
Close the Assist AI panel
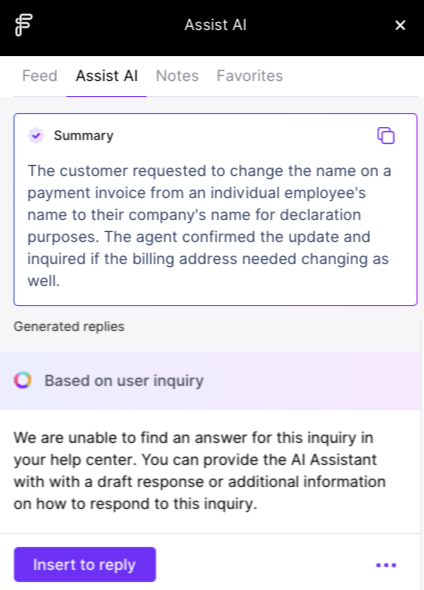click(x=400, y=25)
